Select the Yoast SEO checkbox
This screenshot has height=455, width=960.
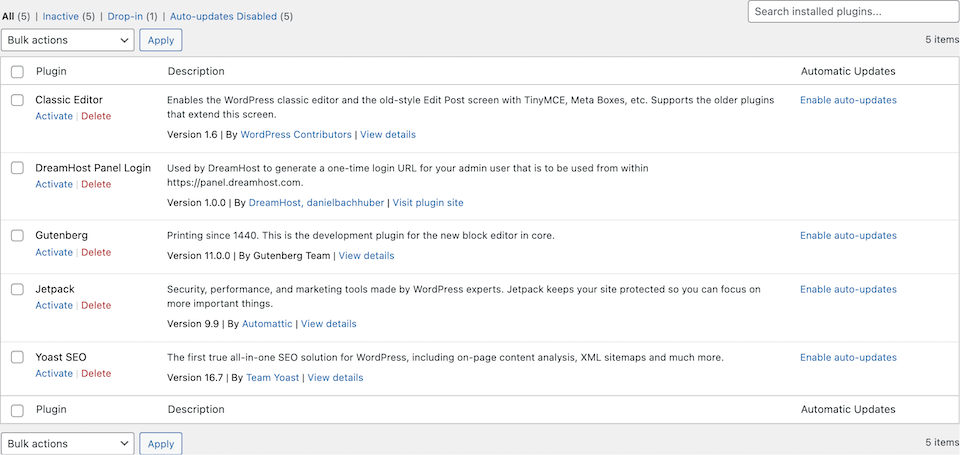17,357
